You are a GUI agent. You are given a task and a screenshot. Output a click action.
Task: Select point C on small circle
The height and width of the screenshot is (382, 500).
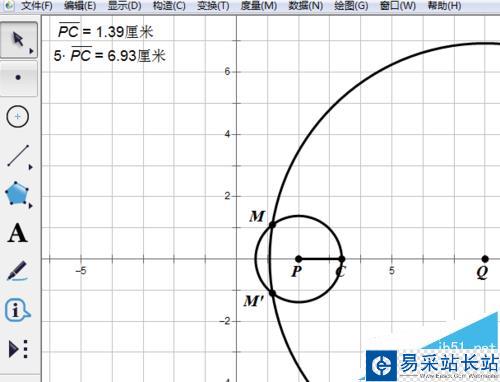click(342, 259)
